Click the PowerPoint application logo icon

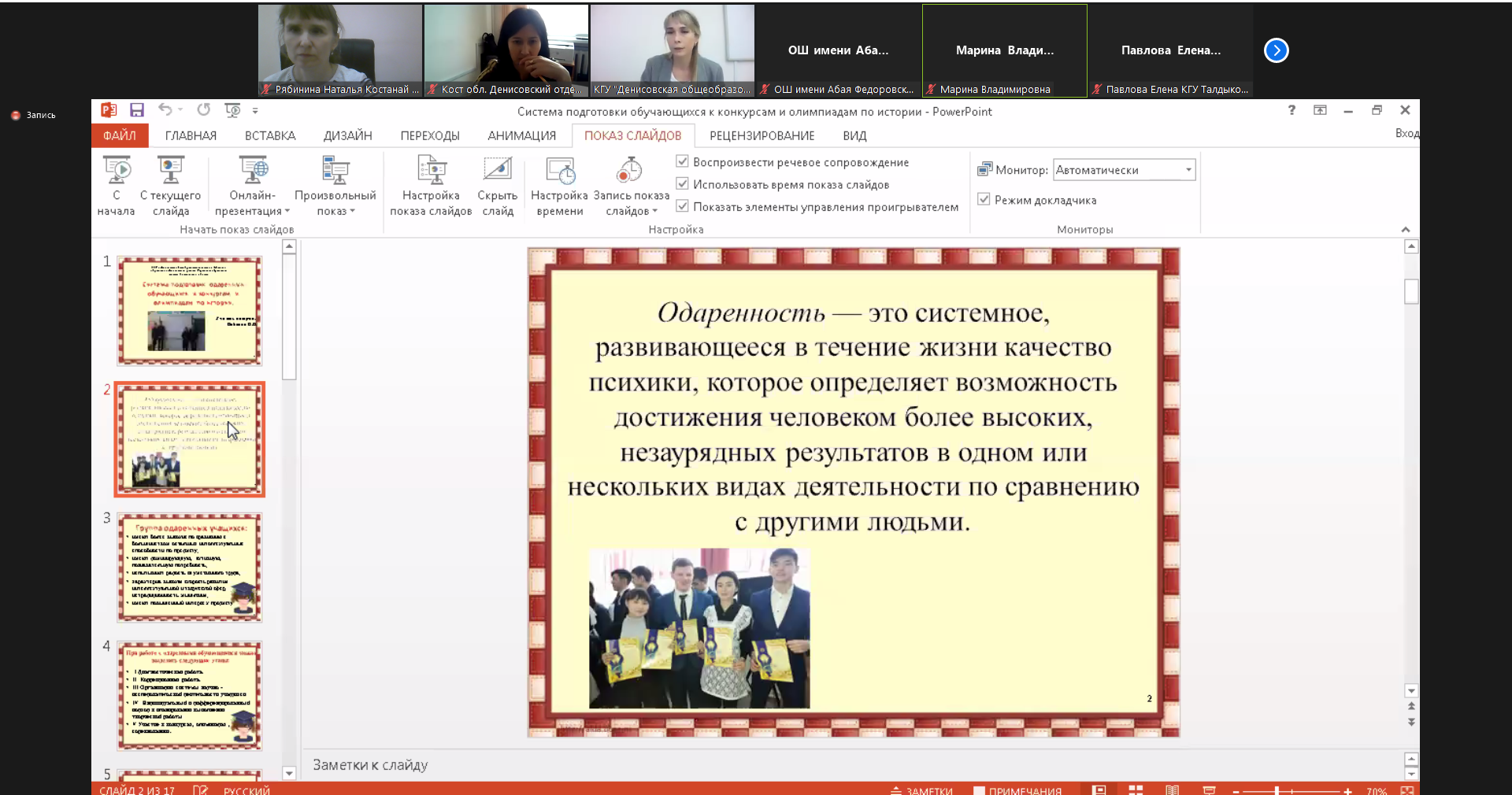[109, 110]
